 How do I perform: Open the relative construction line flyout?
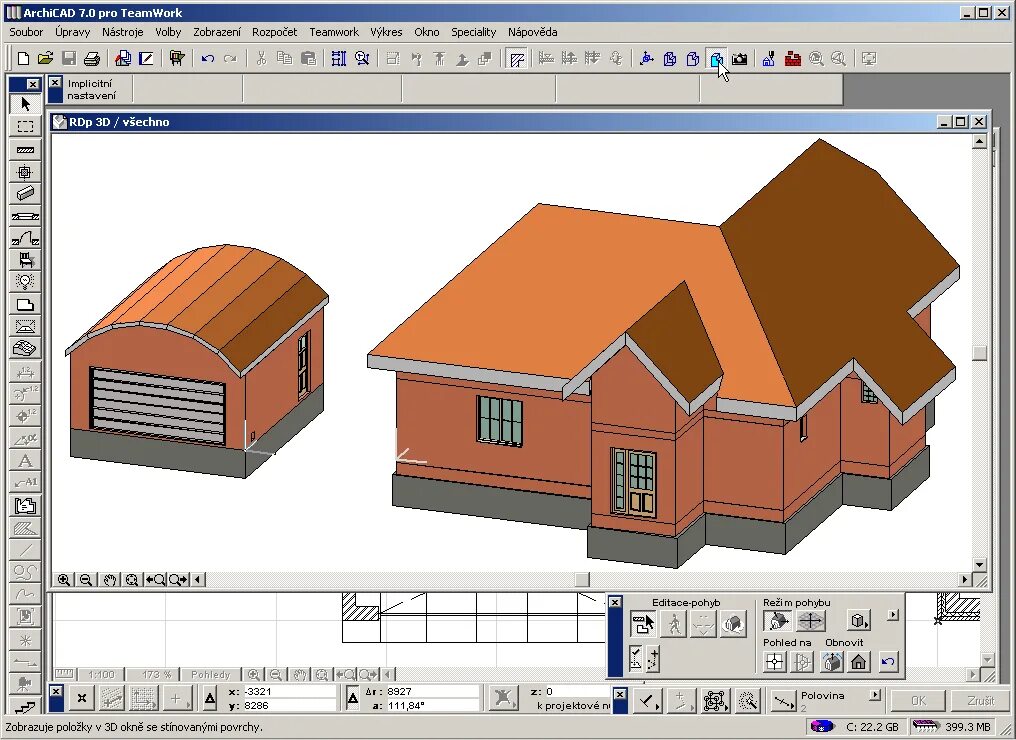click(647, 700)
